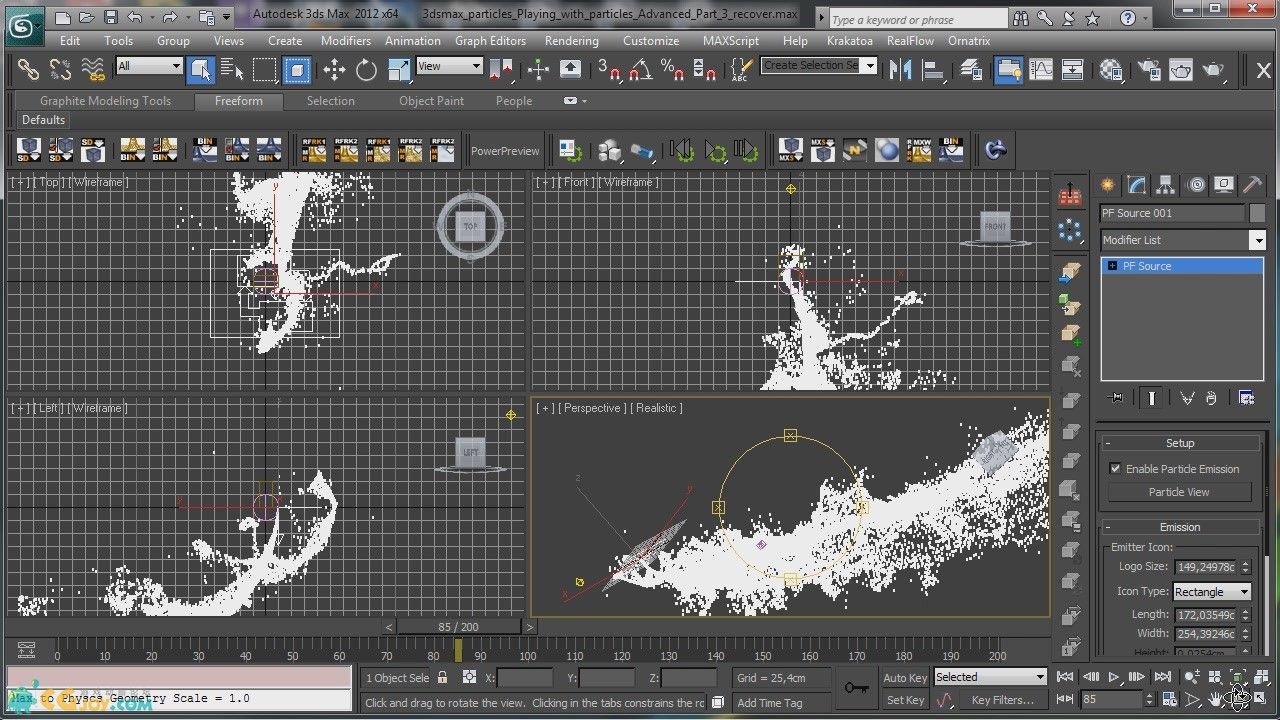The image size is (1280, 720).
Task: Open Rendered Frame Window
Action: (1181, 69)
